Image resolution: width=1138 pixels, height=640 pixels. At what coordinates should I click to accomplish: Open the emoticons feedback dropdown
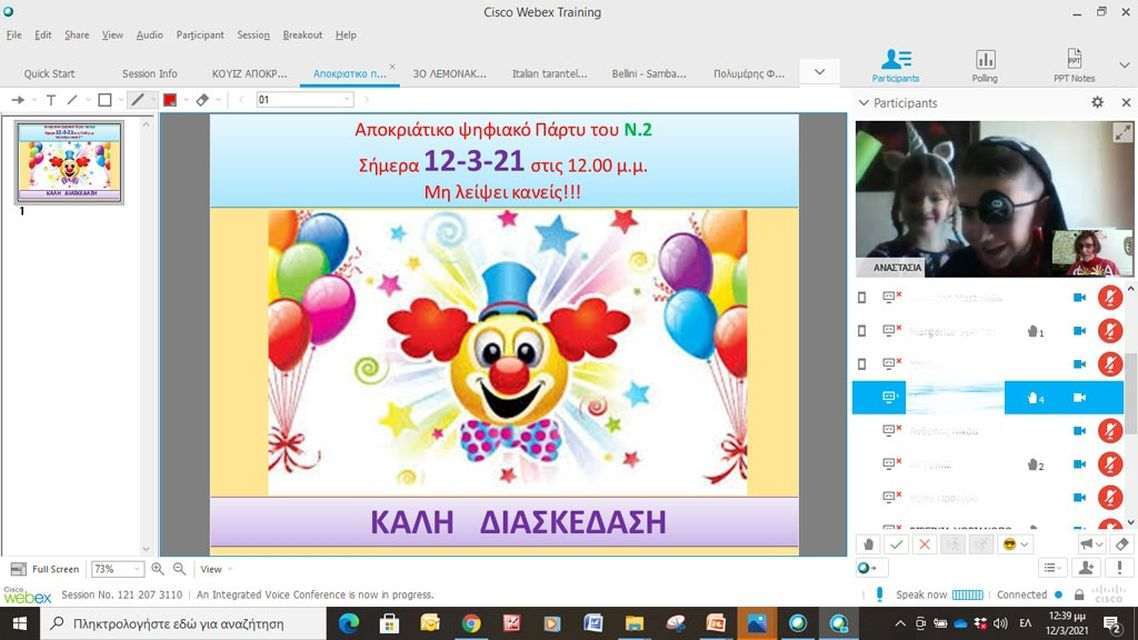click(1015, 544)
